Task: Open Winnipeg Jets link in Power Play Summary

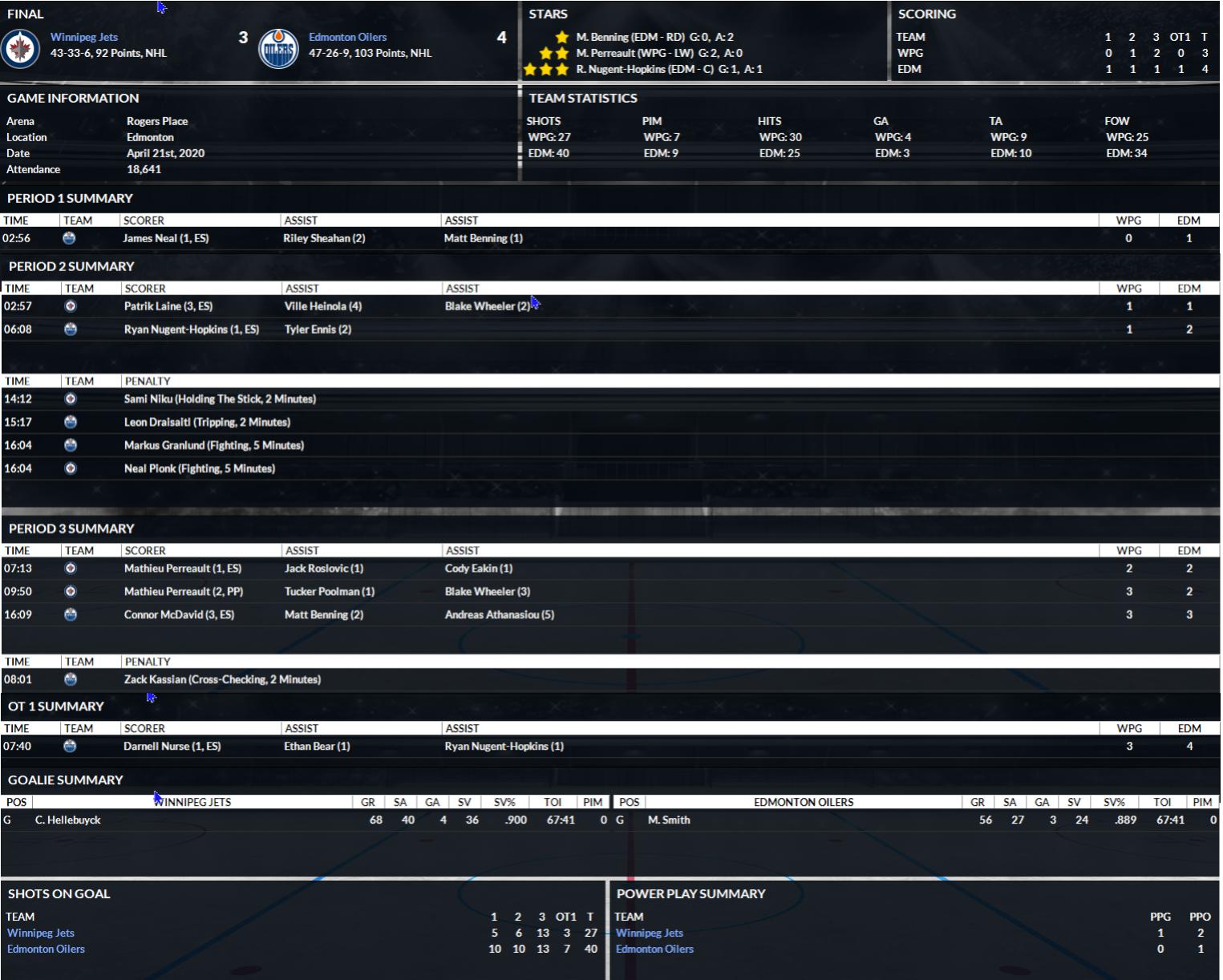Action: tap(650, 933)
